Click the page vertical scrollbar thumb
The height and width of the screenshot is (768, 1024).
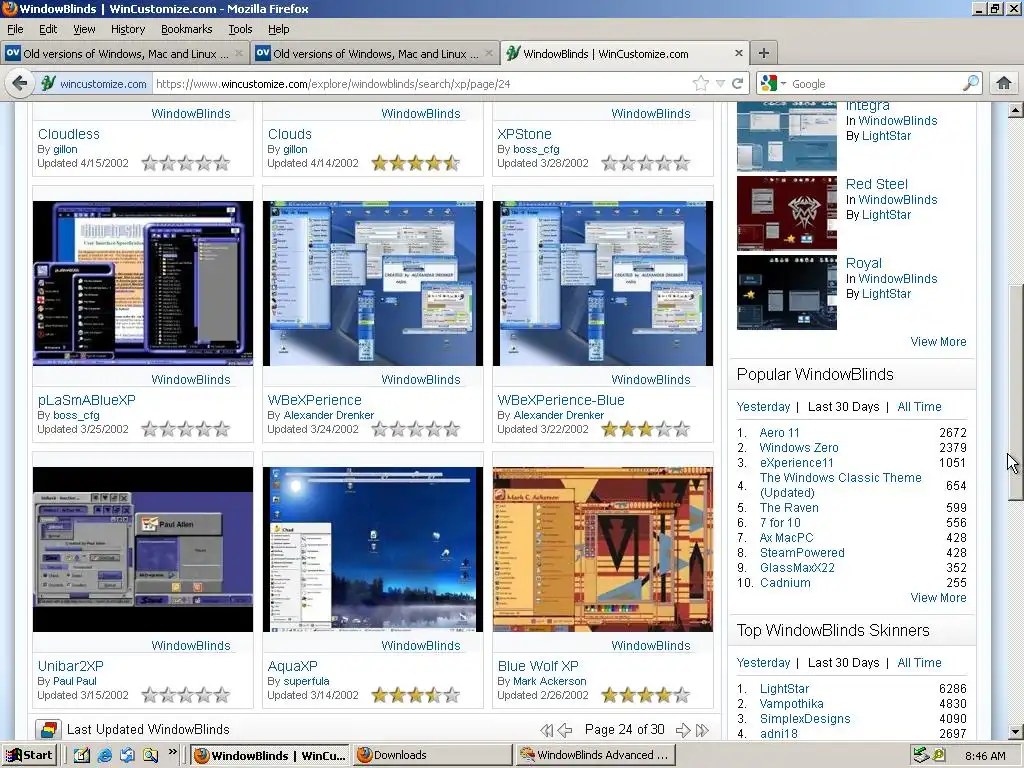click(x=1015, y=392)
